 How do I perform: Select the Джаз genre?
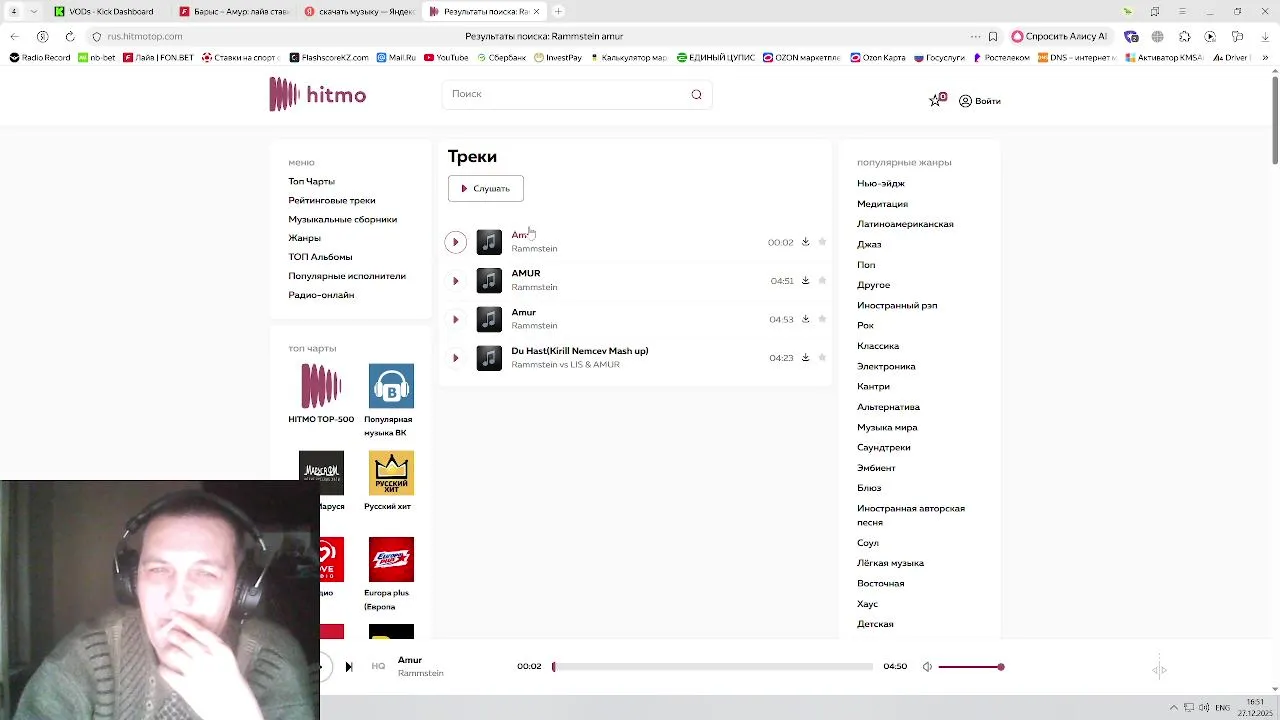[869, 244]
